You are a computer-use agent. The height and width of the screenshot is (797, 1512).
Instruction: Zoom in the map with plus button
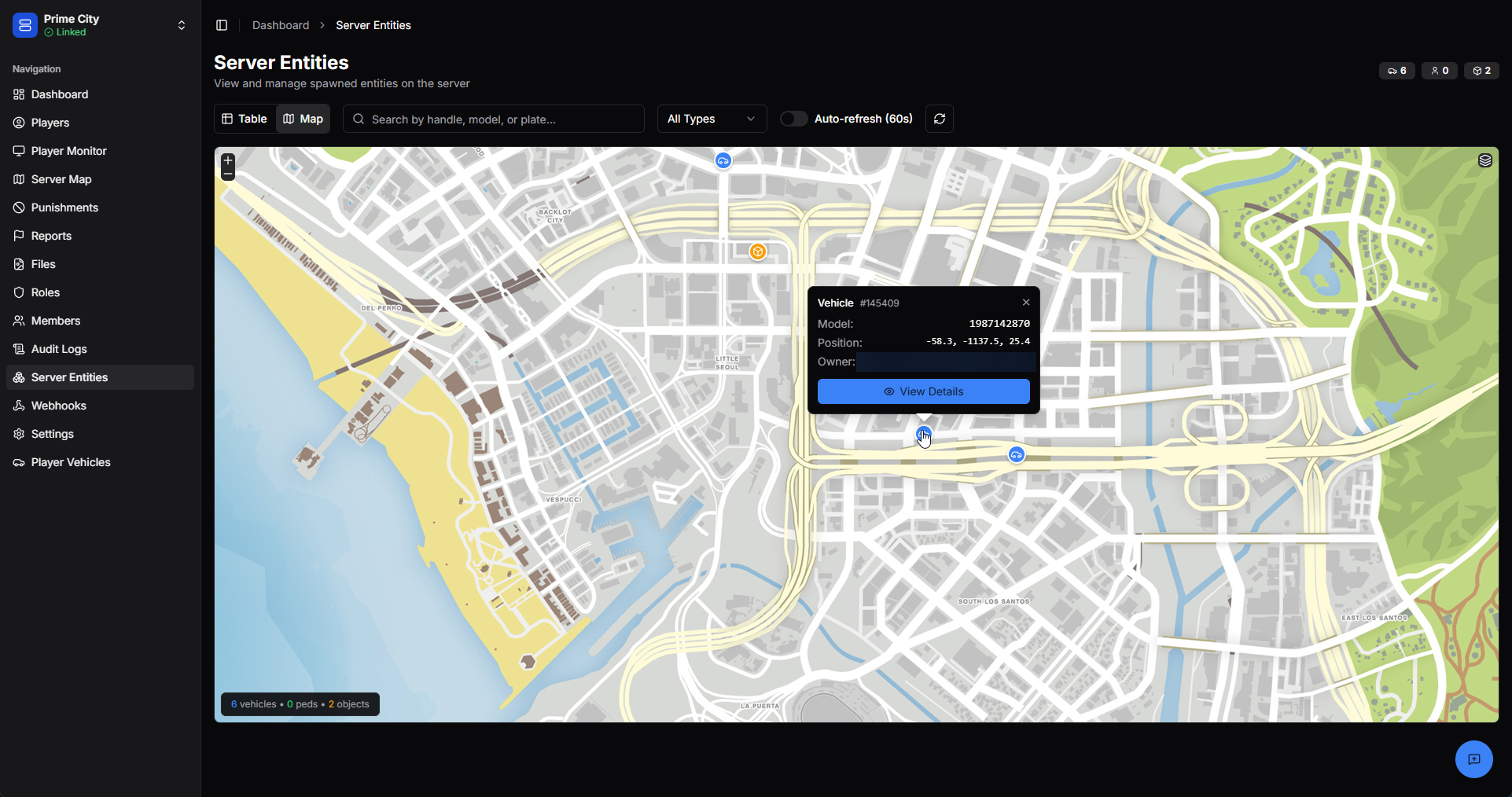point(228,160)
